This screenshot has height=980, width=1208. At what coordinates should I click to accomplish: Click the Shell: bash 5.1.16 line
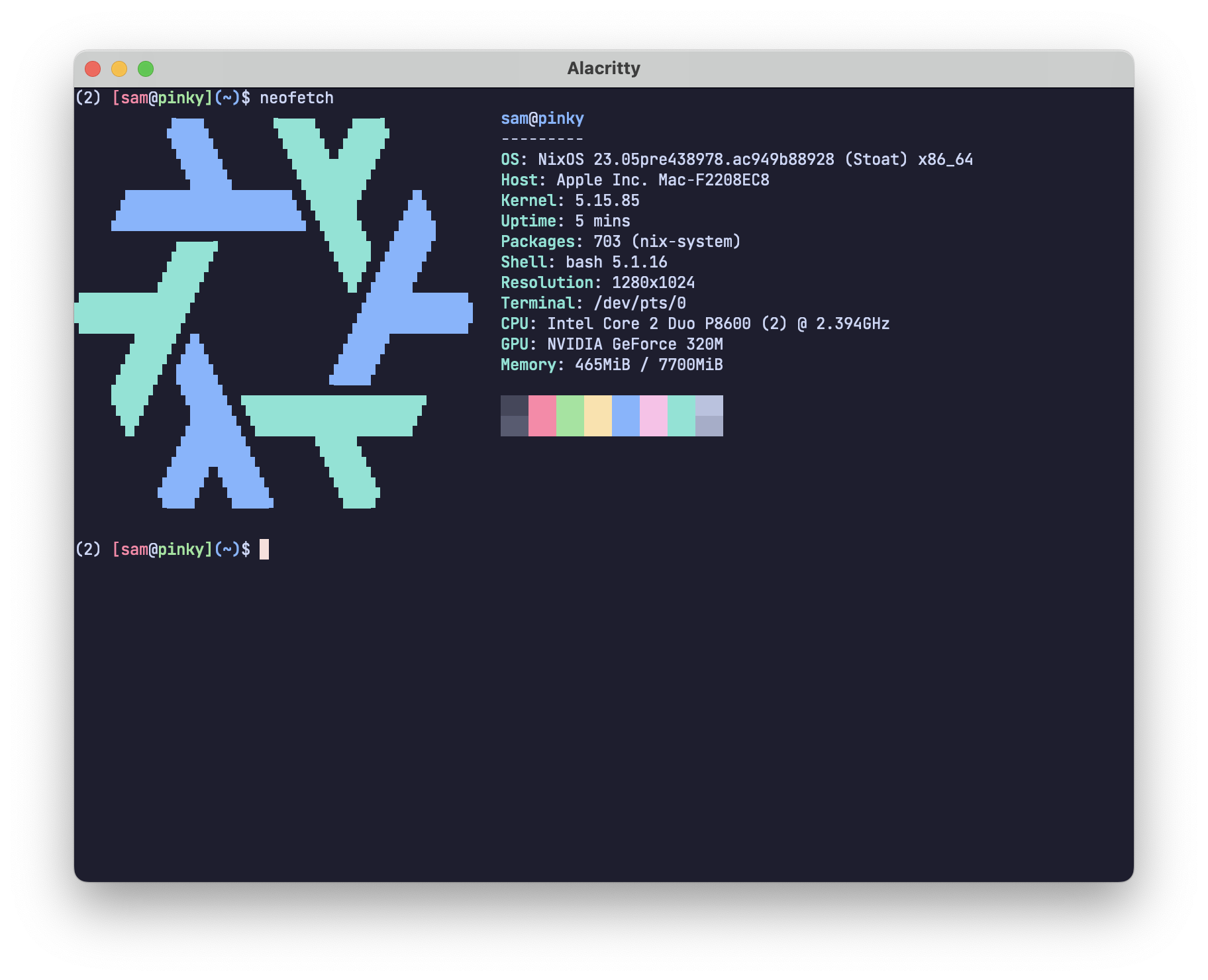tap(584, 262)
